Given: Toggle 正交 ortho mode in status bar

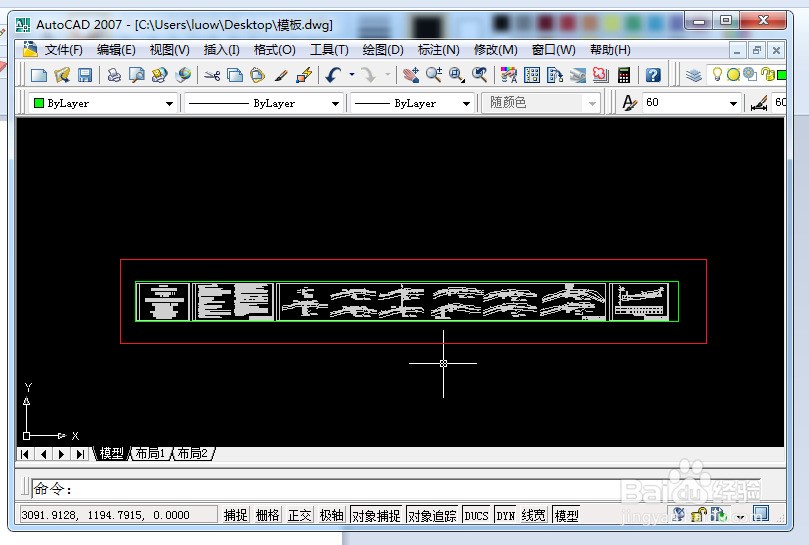Looking at the screenshot, I should point(300,515).
